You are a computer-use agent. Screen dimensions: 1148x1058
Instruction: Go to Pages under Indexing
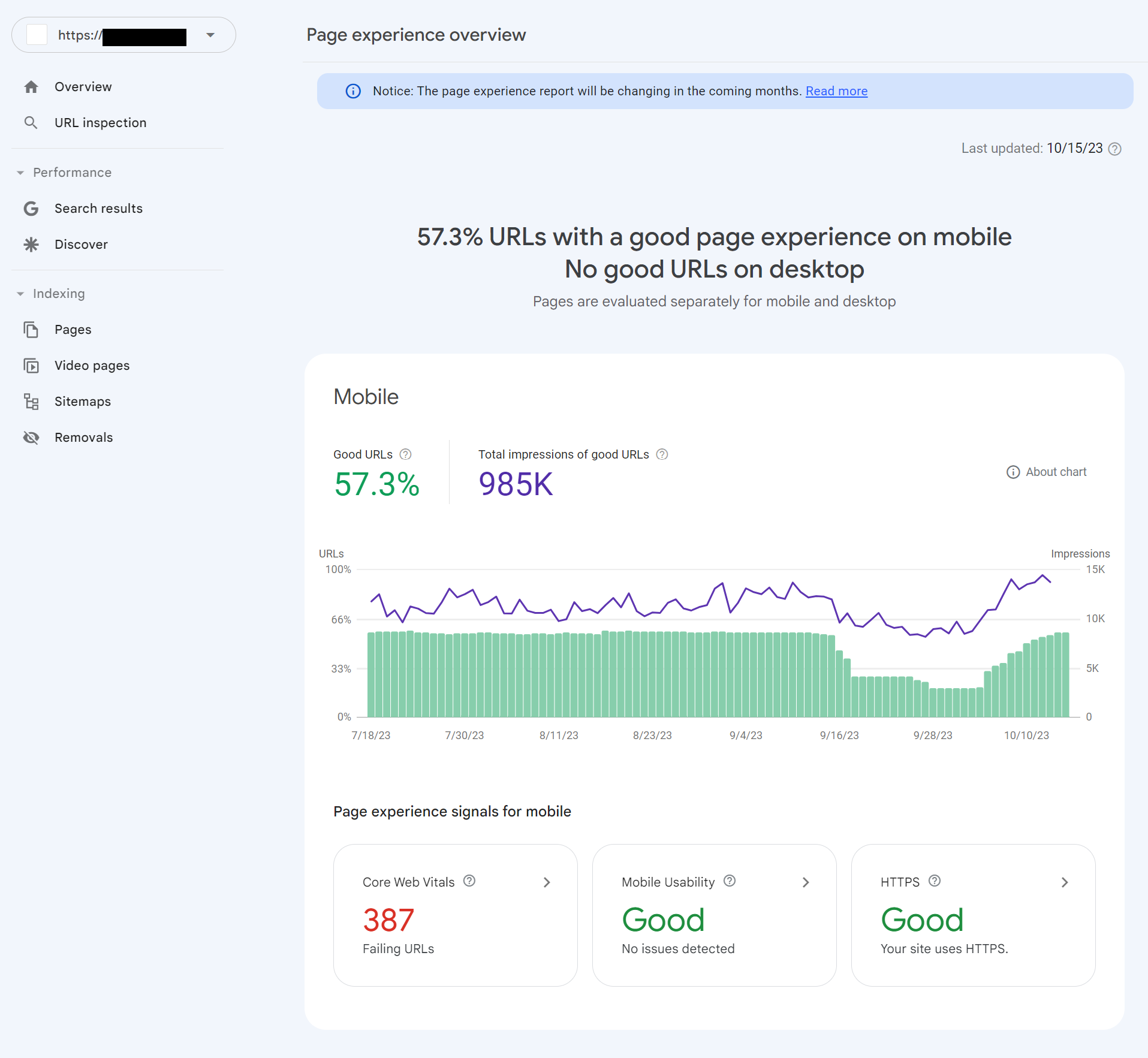point(73,330)
